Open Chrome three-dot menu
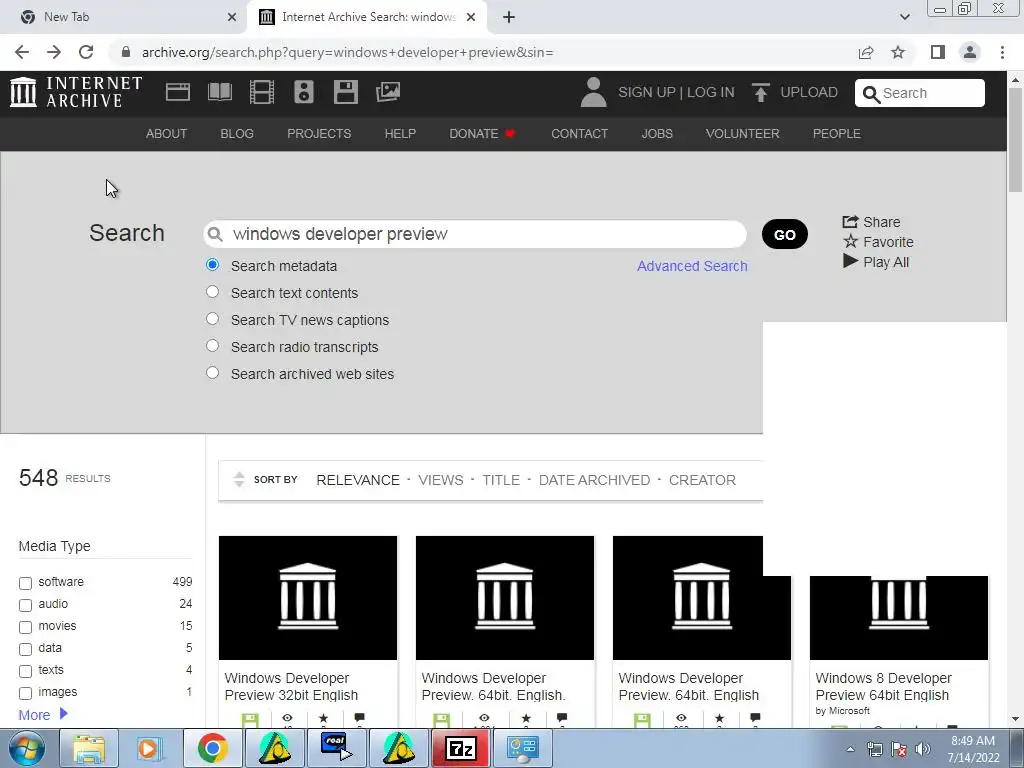Screen dimensions: 1024x768 [1002, 52]
